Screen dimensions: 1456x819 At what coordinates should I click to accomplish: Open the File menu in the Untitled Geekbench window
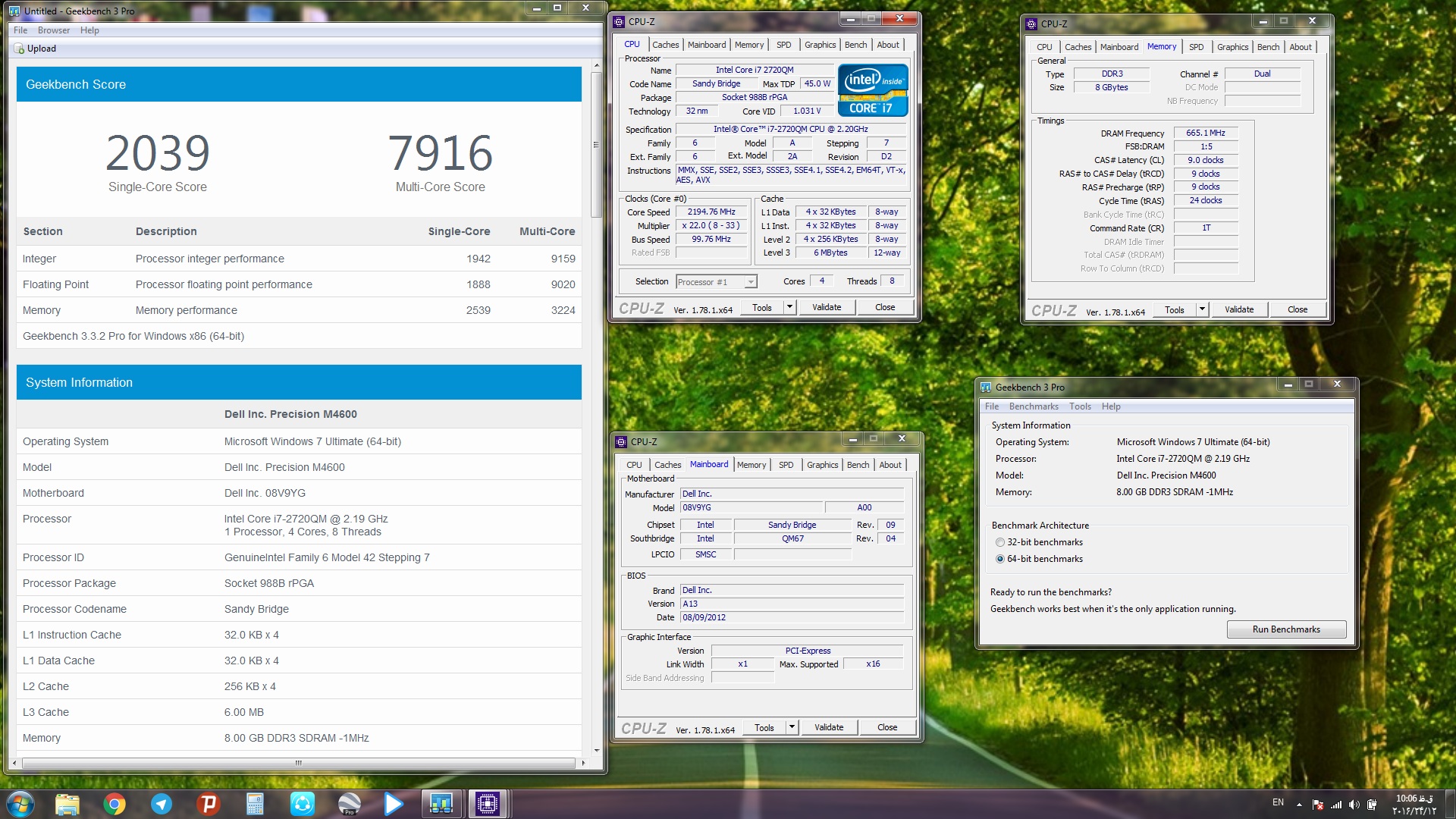click(20, 30)
